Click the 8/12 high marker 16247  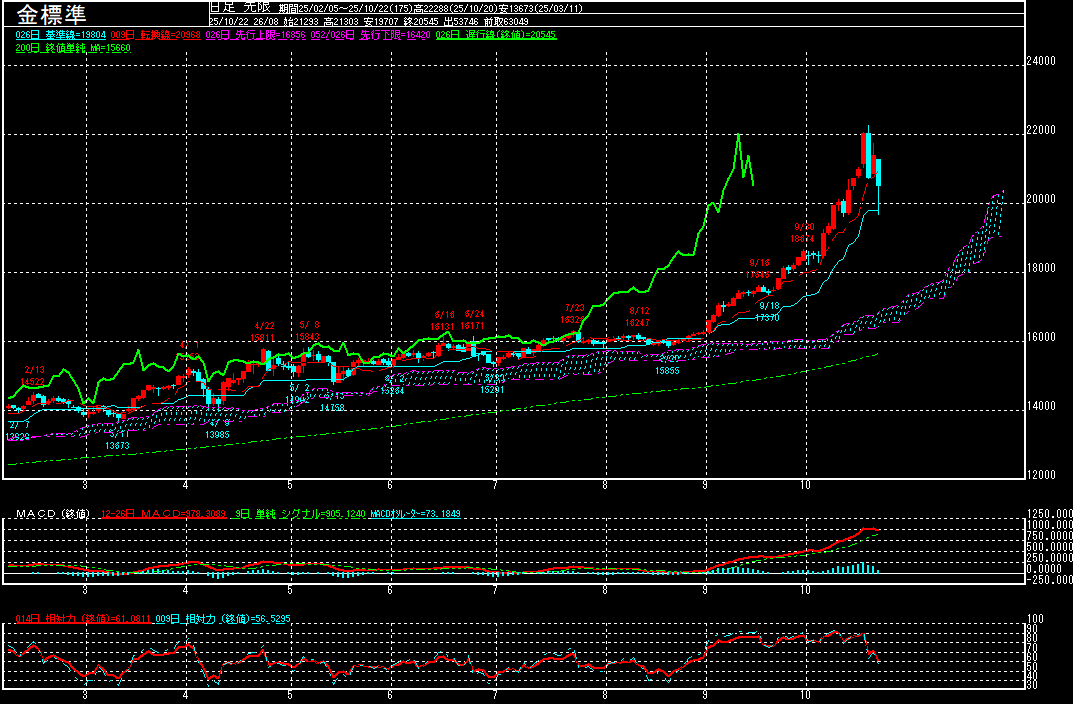(x=638, y=317)
